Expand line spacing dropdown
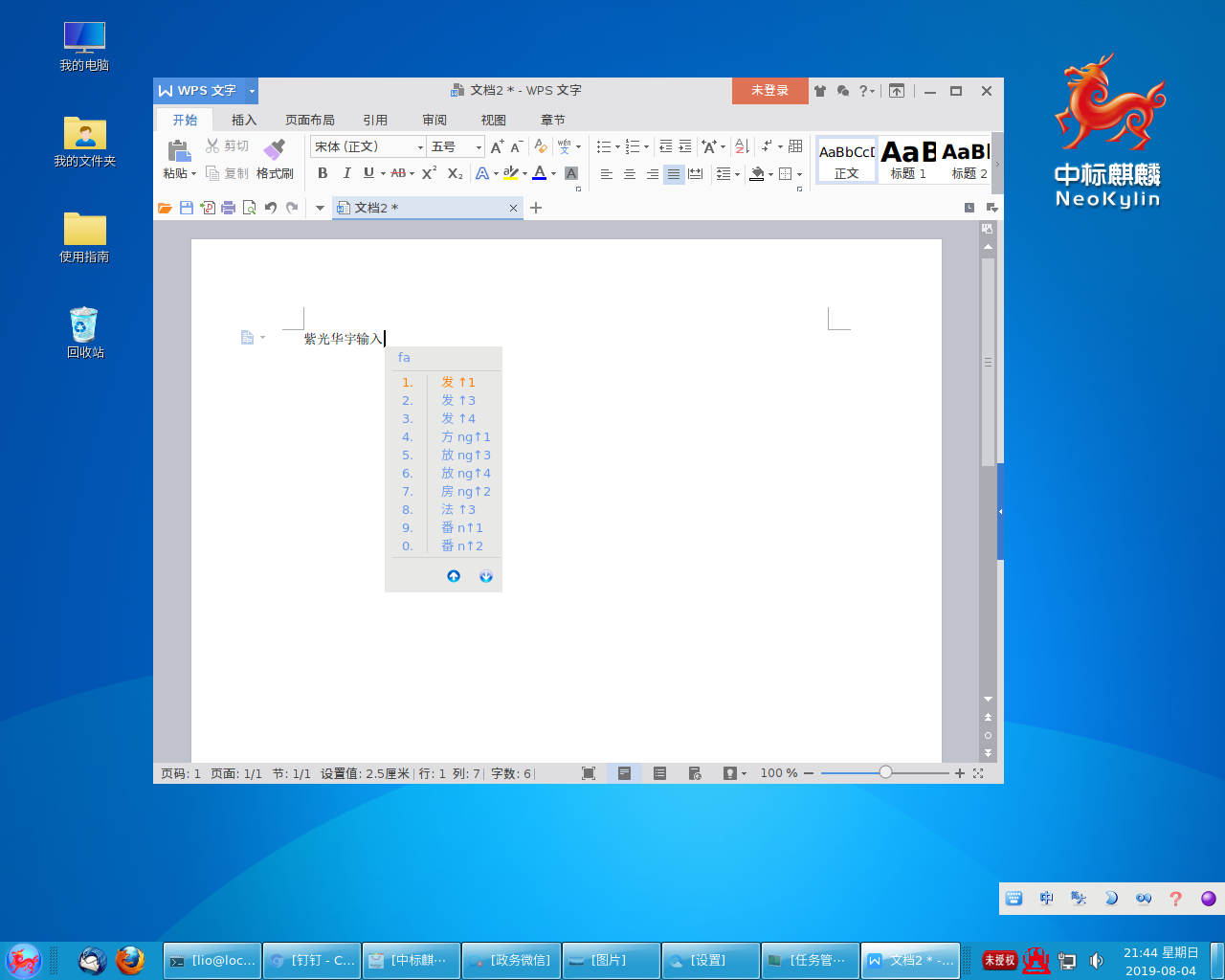Image resolution: width=1225 pixels, height=980 pixels. coord(737,174)
